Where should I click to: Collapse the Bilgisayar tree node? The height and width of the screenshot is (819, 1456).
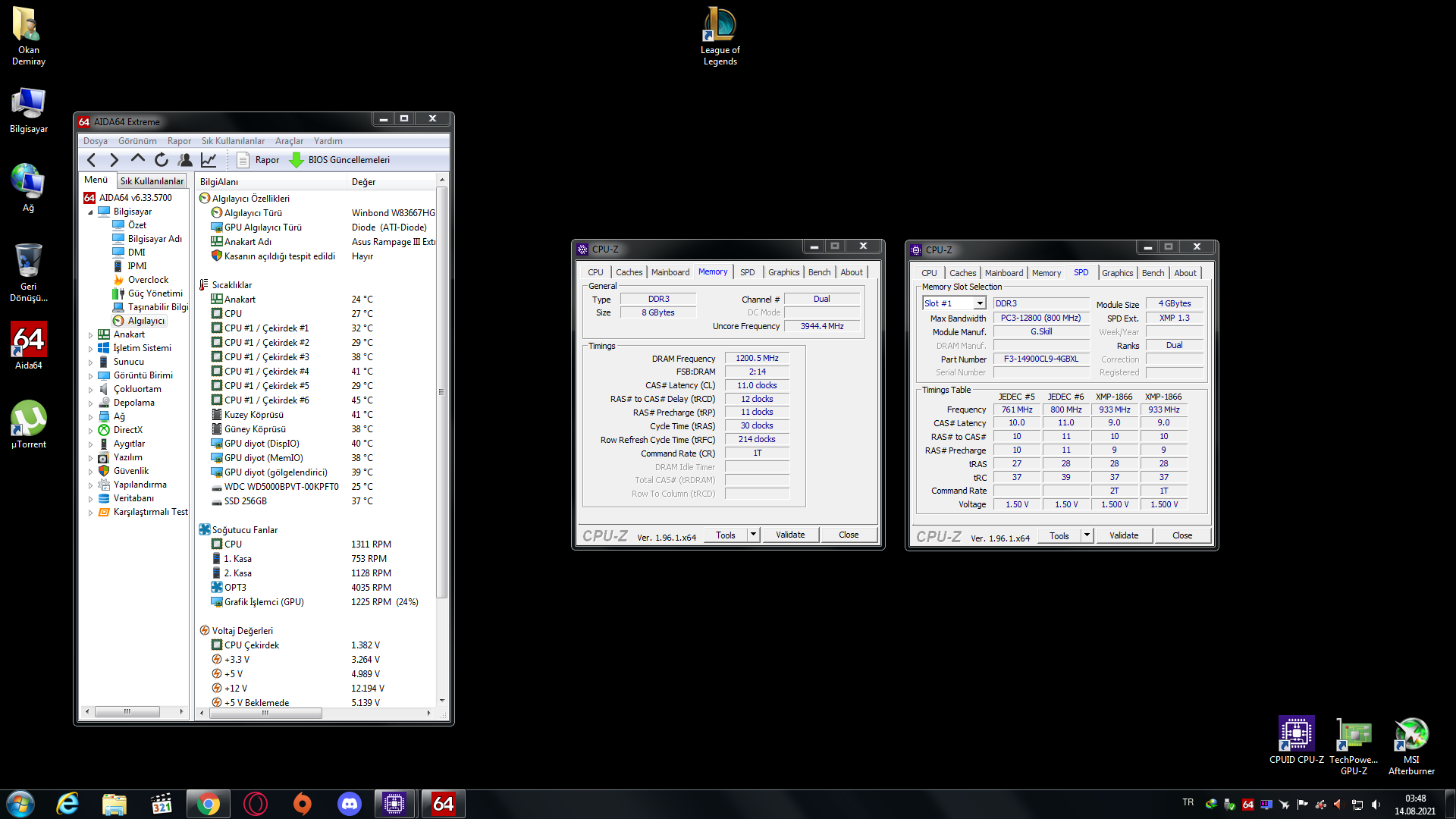coord(90,212)
